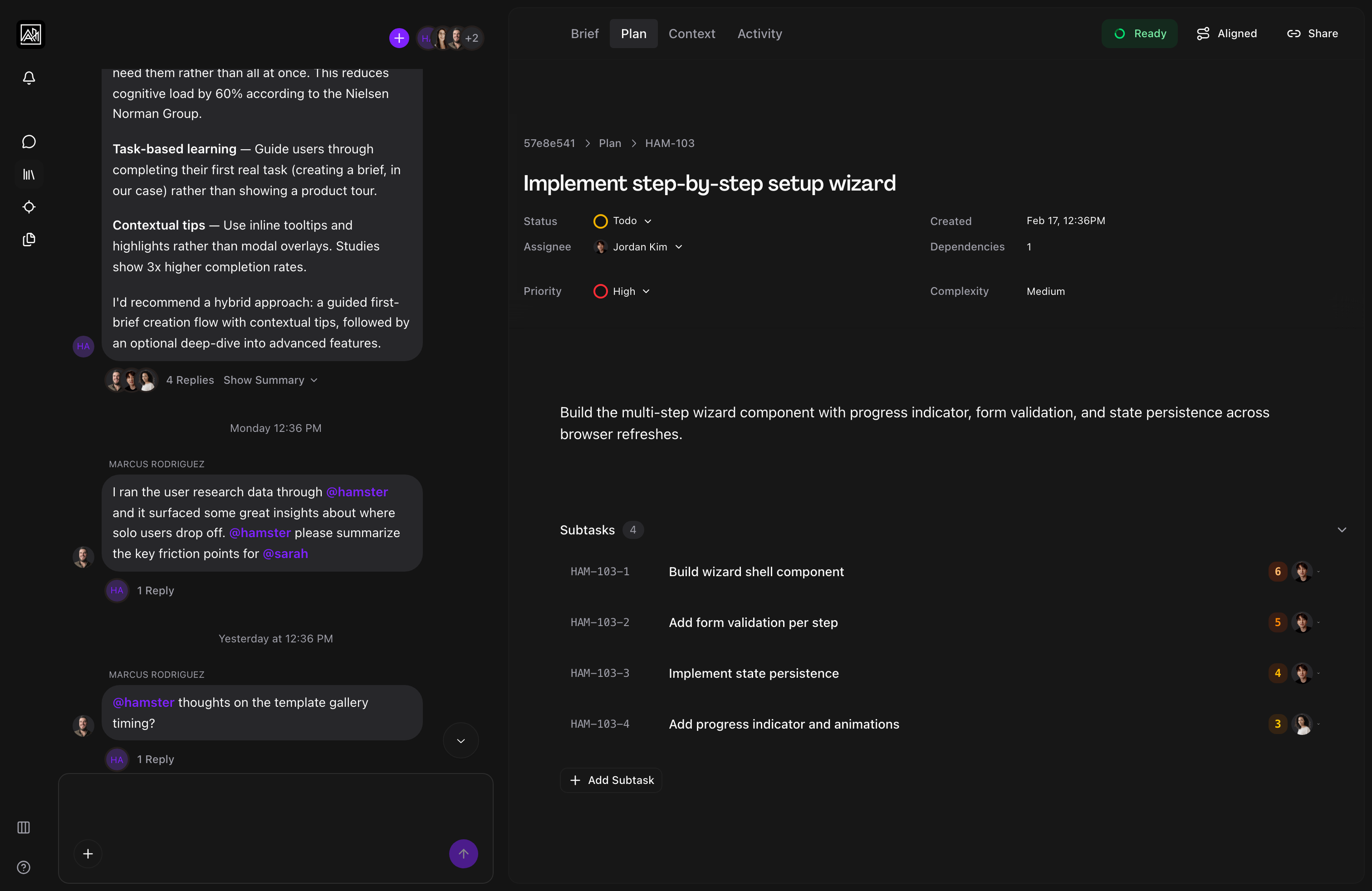Switch to the Context tab
The height and width of the screenshot is (891, 1372).
[x=691, y=34]
